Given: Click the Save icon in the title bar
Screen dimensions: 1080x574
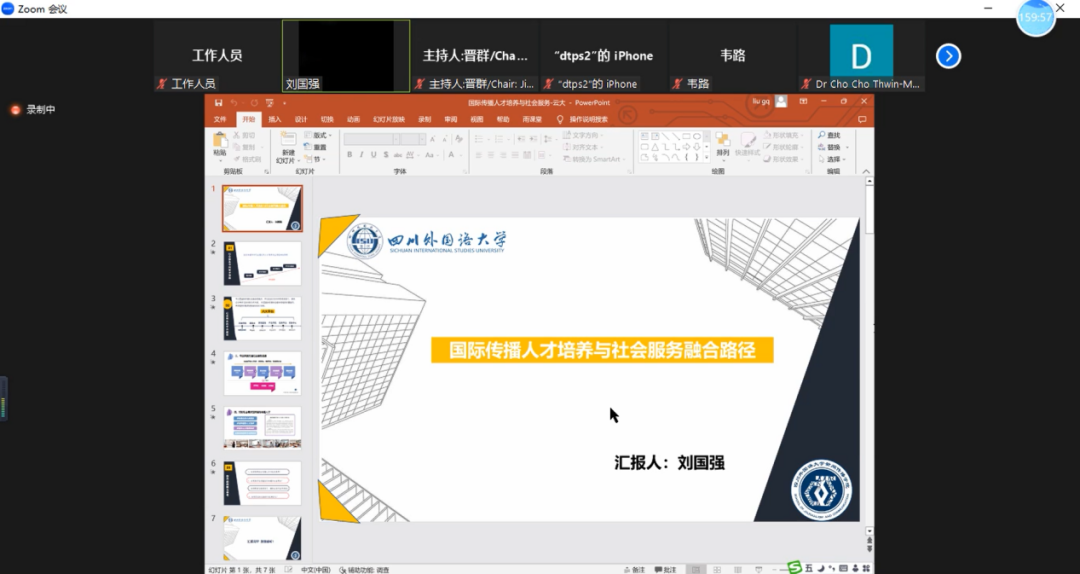Looking at the screenshot, I should [219, 102].
